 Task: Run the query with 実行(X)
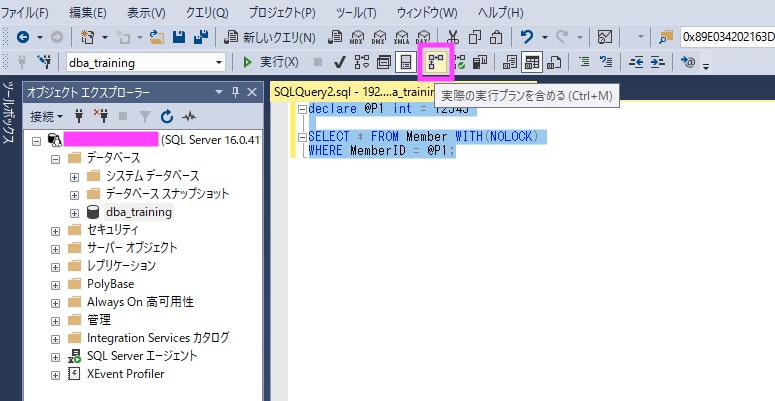click(270, 62)
